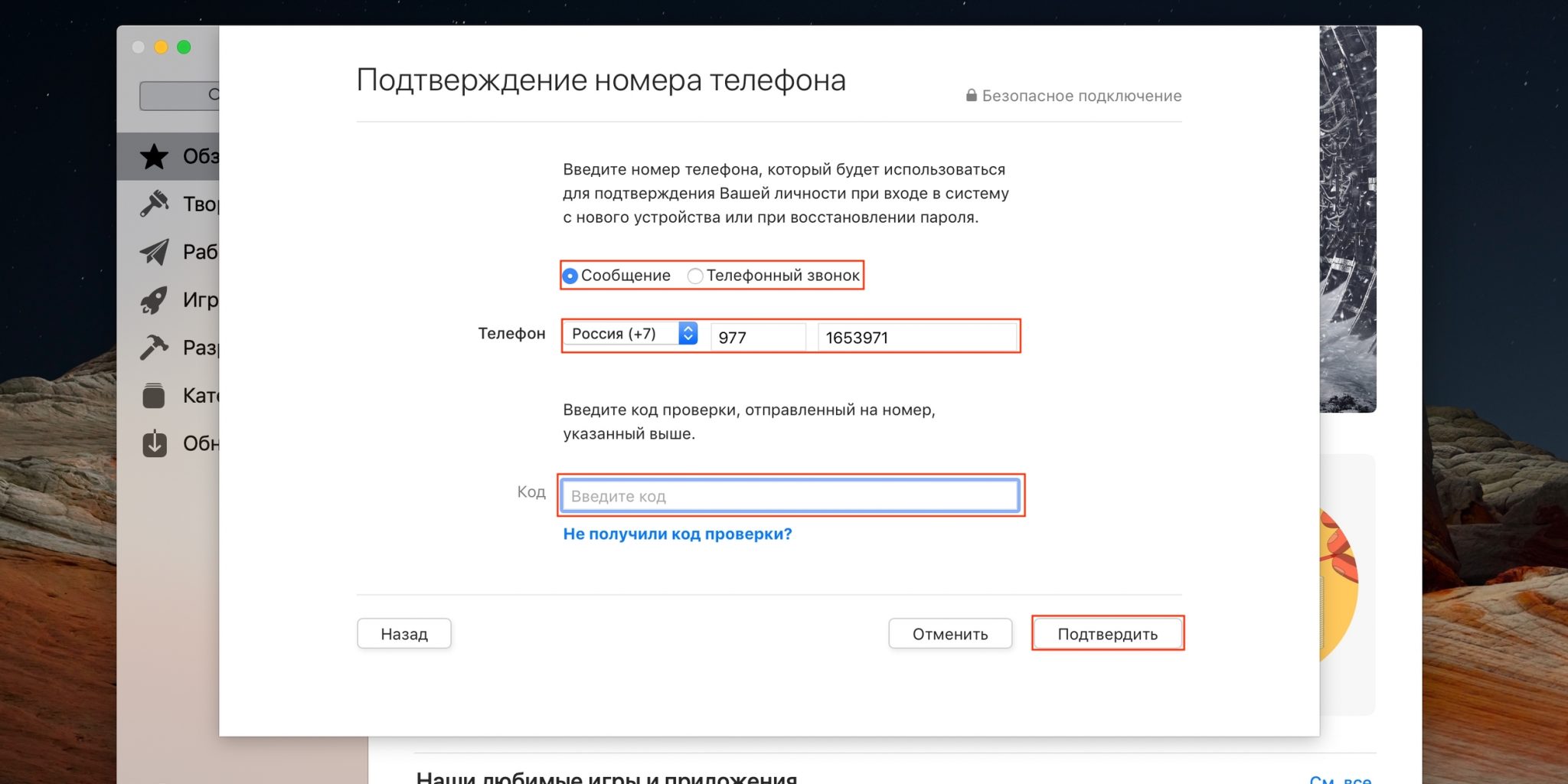Screen dimensions: 1568x784
Task: Click the Отменить button
Action: (x=949, y=634)
